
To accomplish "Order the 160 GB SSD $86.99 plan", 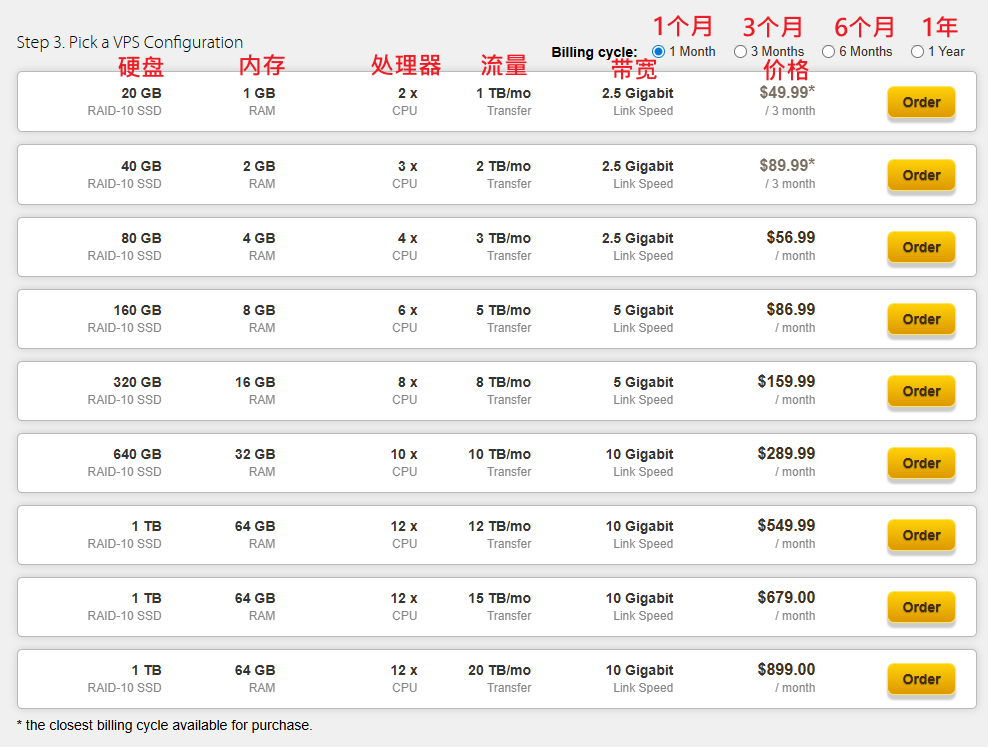I will pyautogui.click(x=920, y=319).
